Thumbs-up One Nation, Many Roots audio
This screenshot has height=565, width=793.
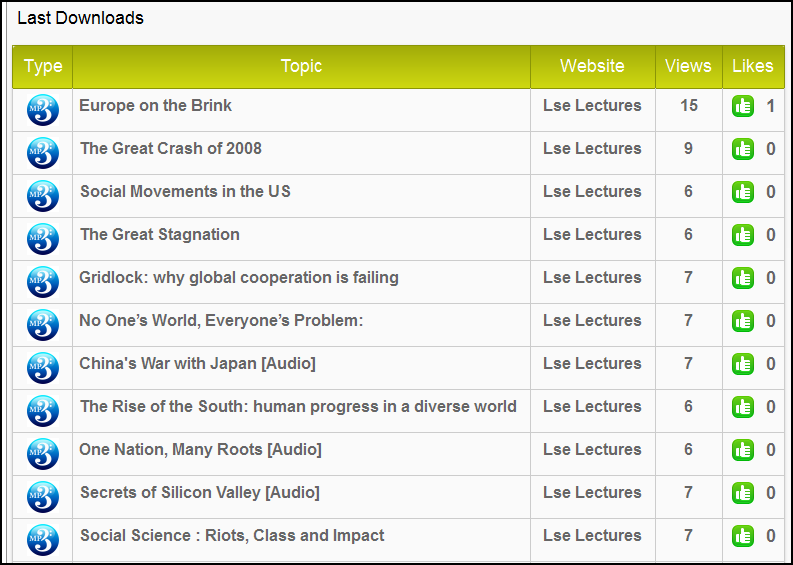(x=742, y=450)
